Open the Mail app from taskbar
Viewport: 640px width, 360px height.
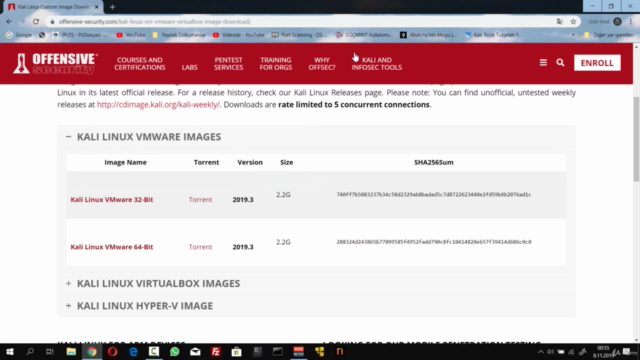[196, 351]
